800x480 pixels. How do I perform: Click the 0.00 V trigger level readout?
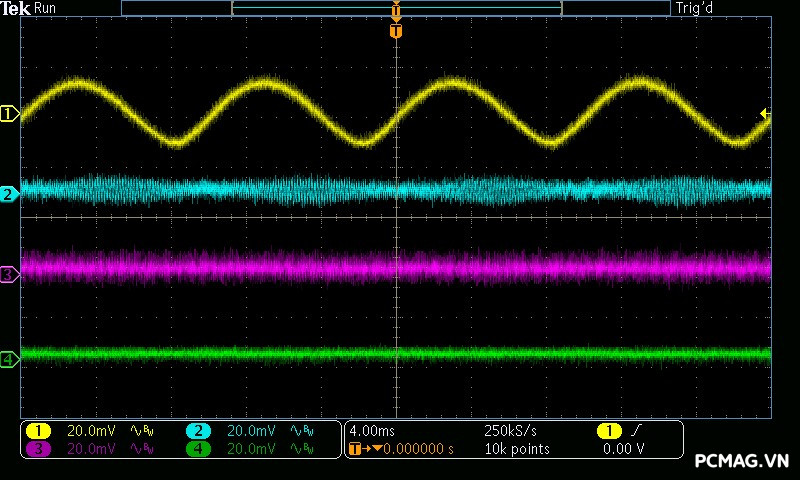coord(623,449)
